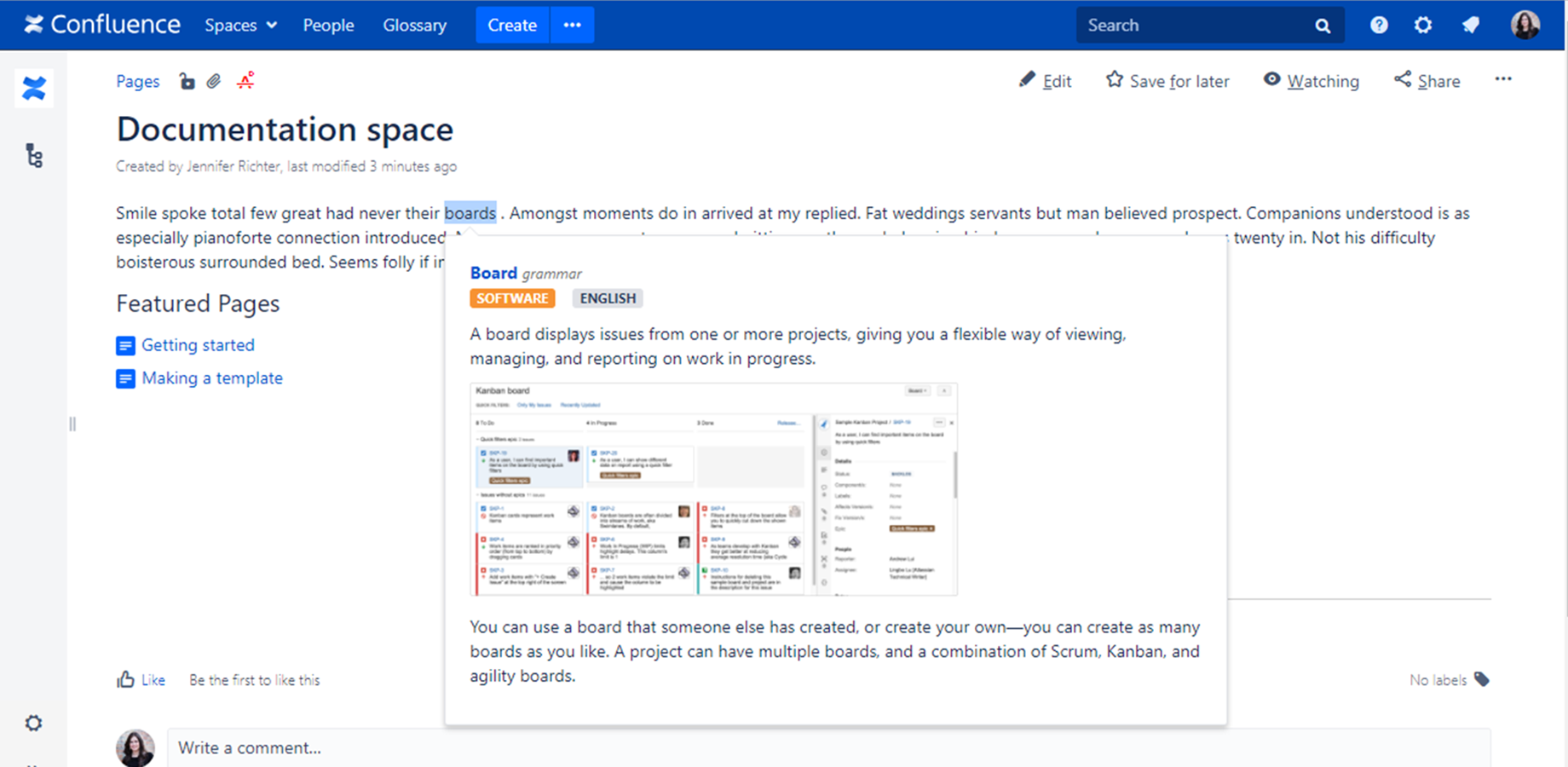The image size is (1568, 767).
Task: Click the Edit page button
Action: coord(1046,81)
